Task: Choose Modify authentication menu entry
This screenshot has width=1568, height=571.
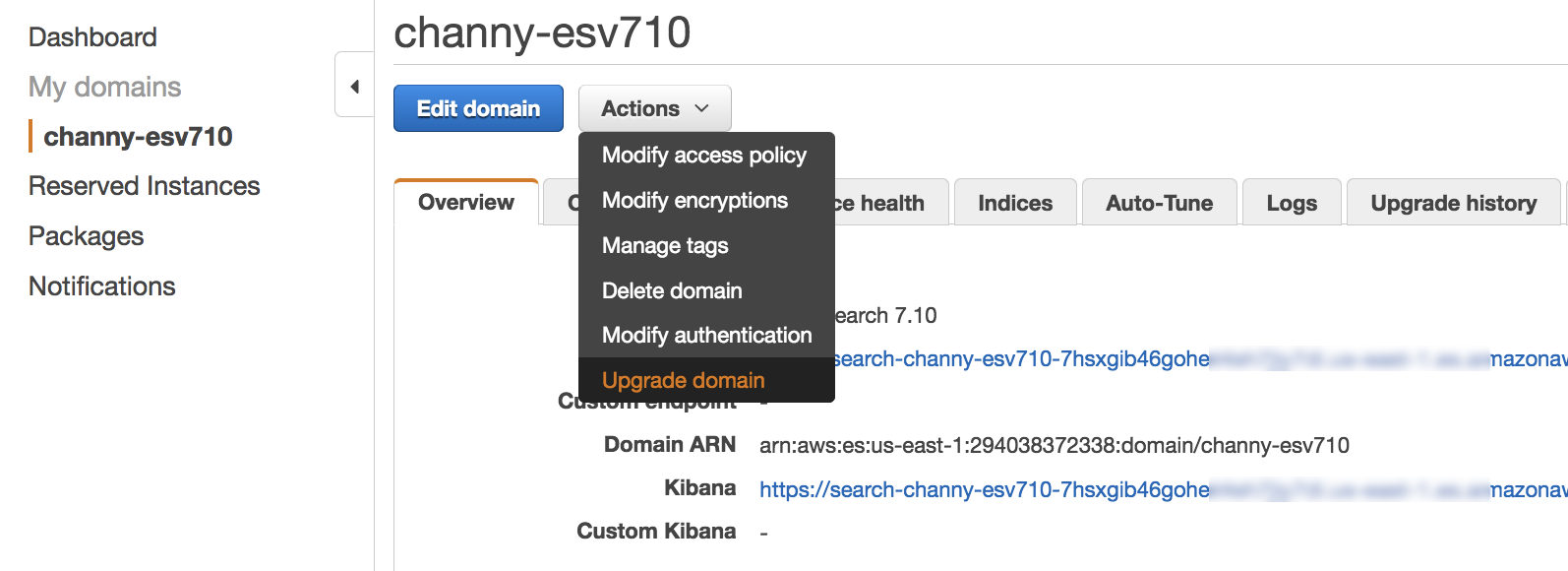Action: [706, 336]
